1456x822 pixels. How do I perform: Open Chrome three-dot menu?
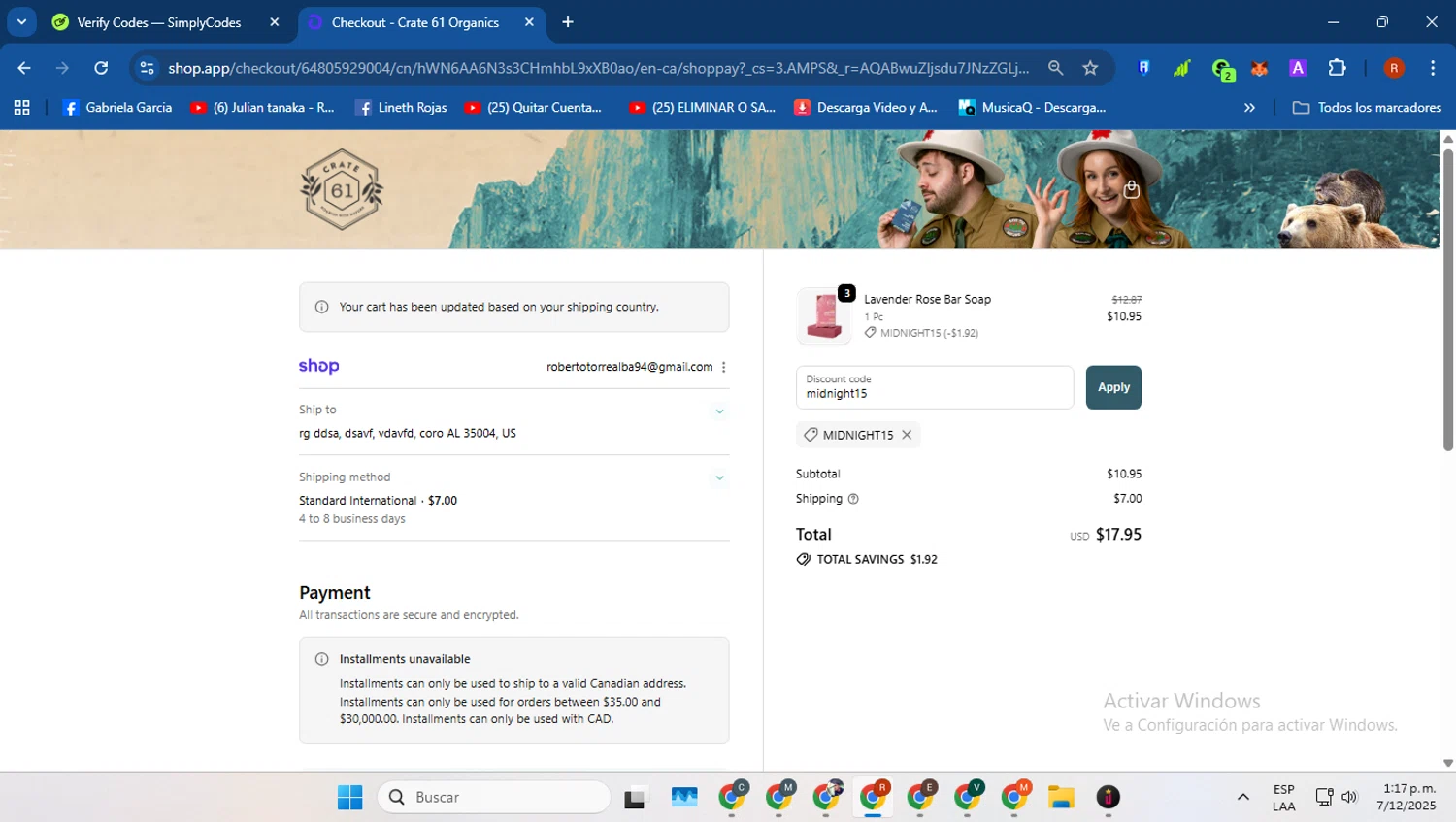[1433, 68]
